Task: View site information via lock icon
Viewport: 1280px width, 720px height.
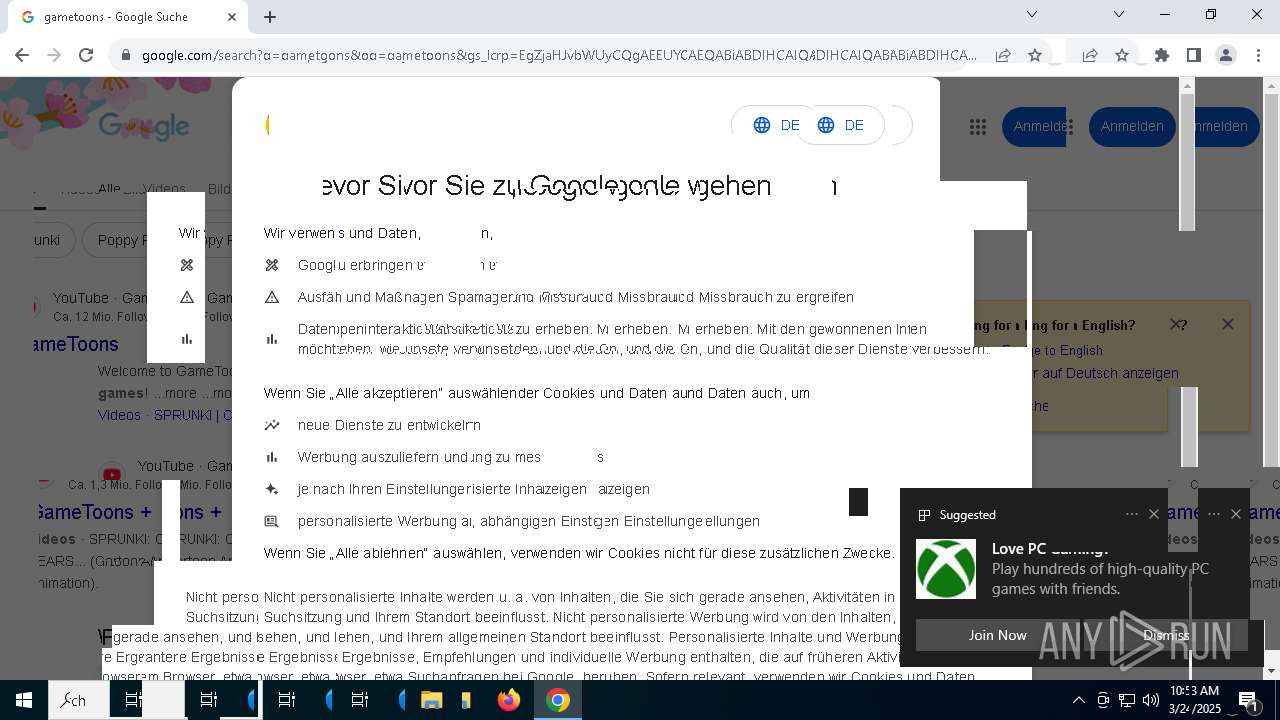Action: (126, 55)
